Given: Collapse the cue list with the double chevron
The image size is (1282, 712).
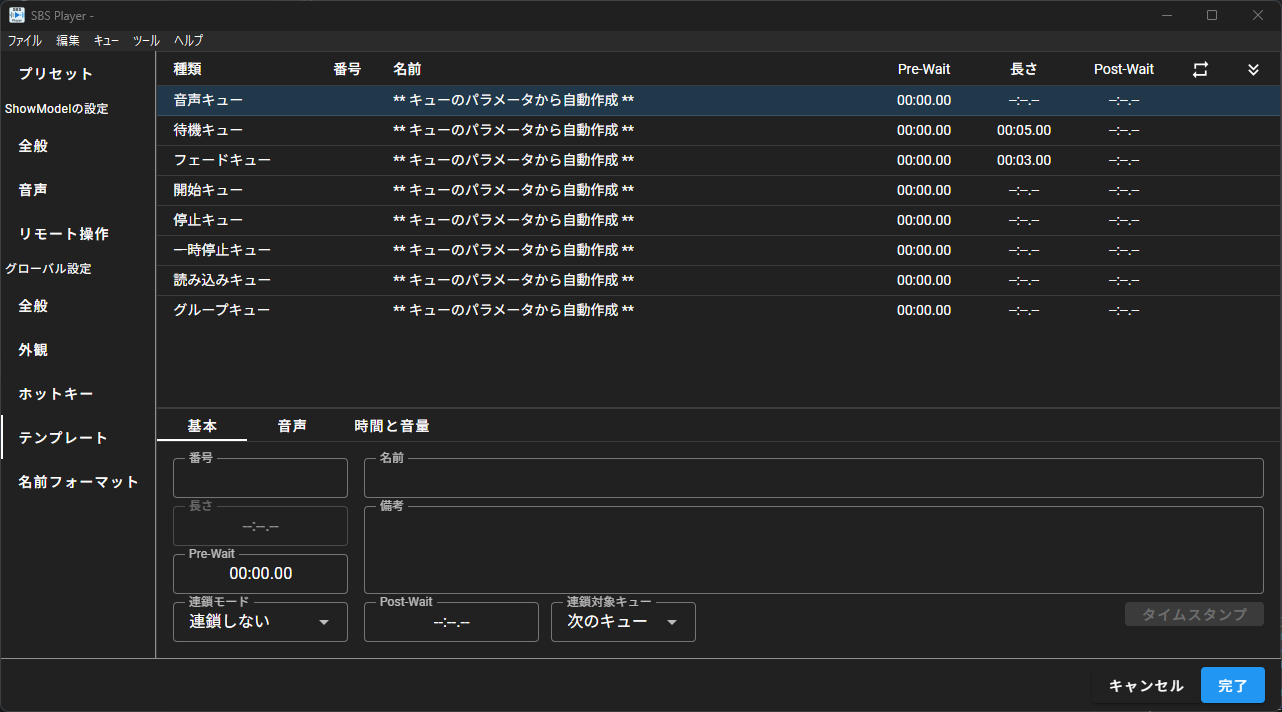Looking at the screenshot, I should coord(1253,69).
